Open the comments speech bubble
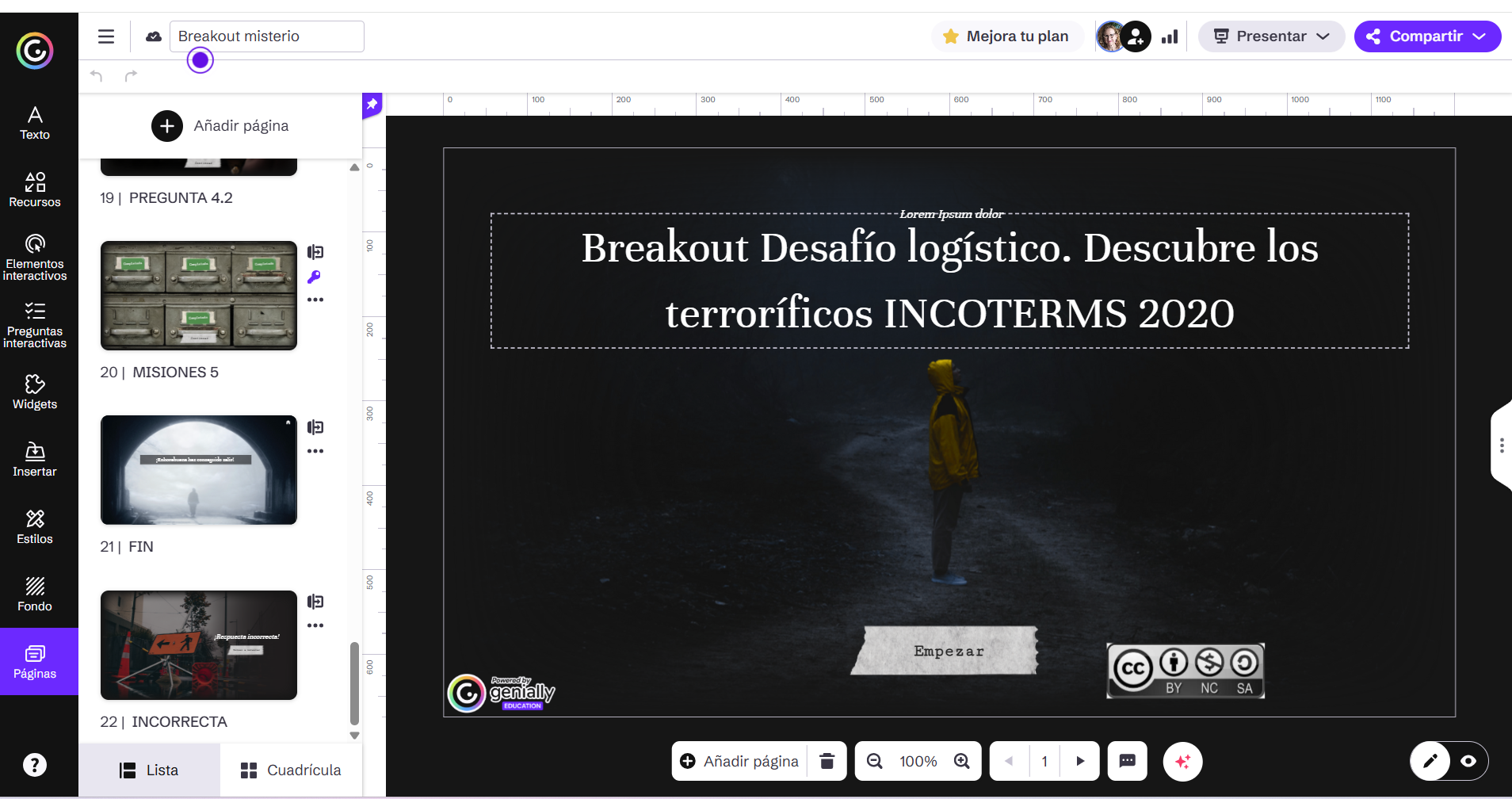Image resolution: width=1512 pixels, height=799 pixels. [1127, 761]
